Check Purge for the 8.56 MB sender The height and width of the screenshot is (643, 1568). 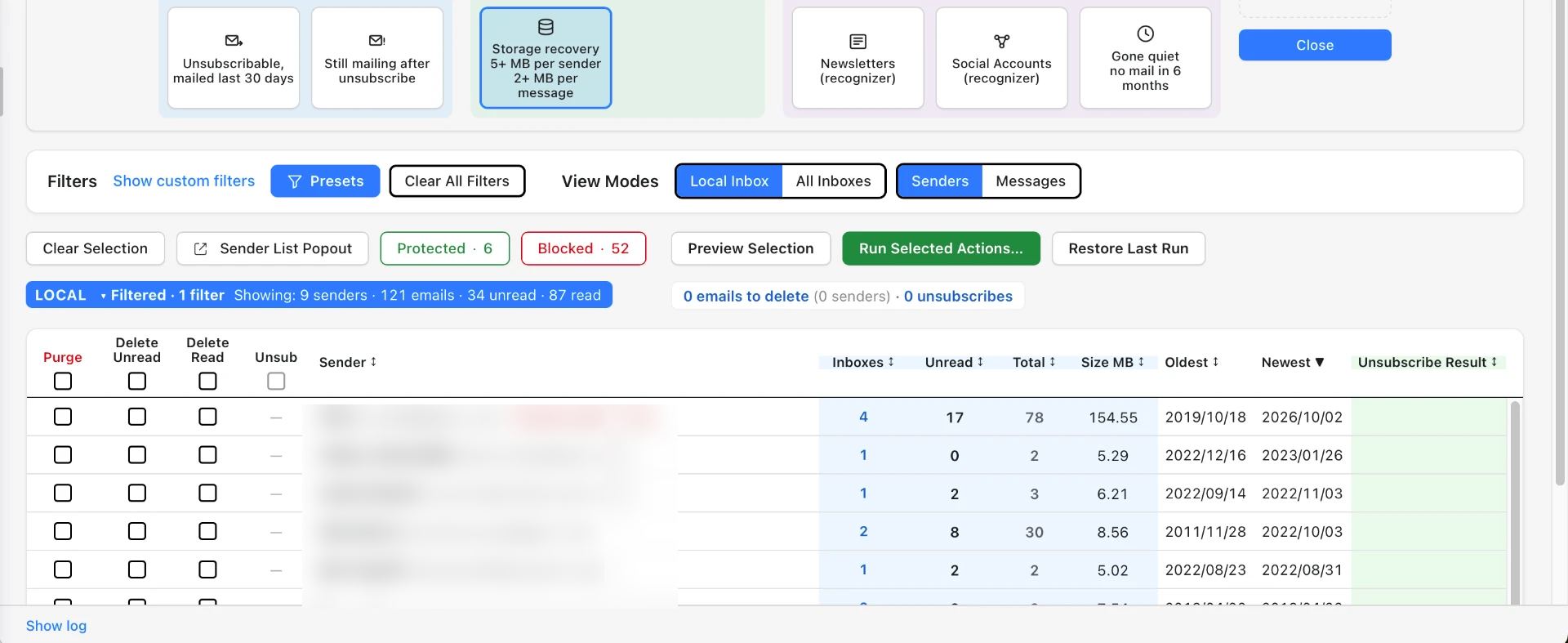coord(63,532)
